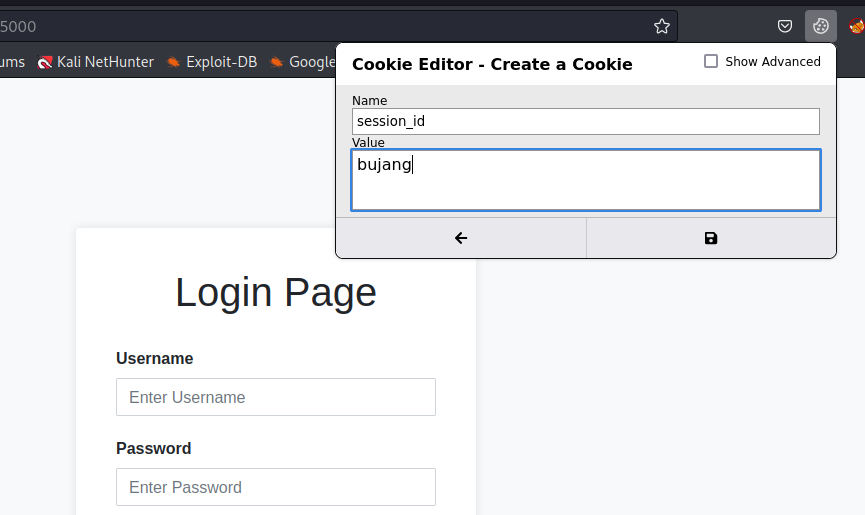Open the Exploit-DB bookmark link
865x515 pixels.
pos(212,62)
